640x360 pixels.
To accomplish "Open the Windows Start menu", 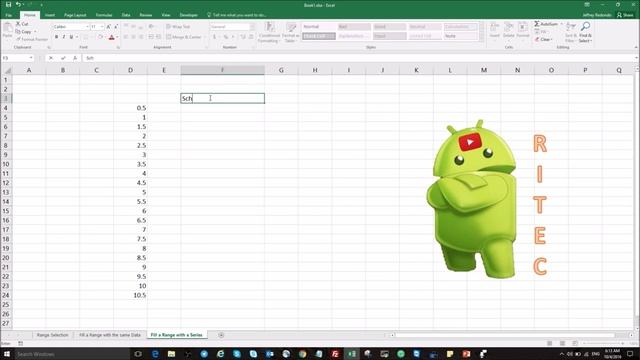I will click(7, 354).
